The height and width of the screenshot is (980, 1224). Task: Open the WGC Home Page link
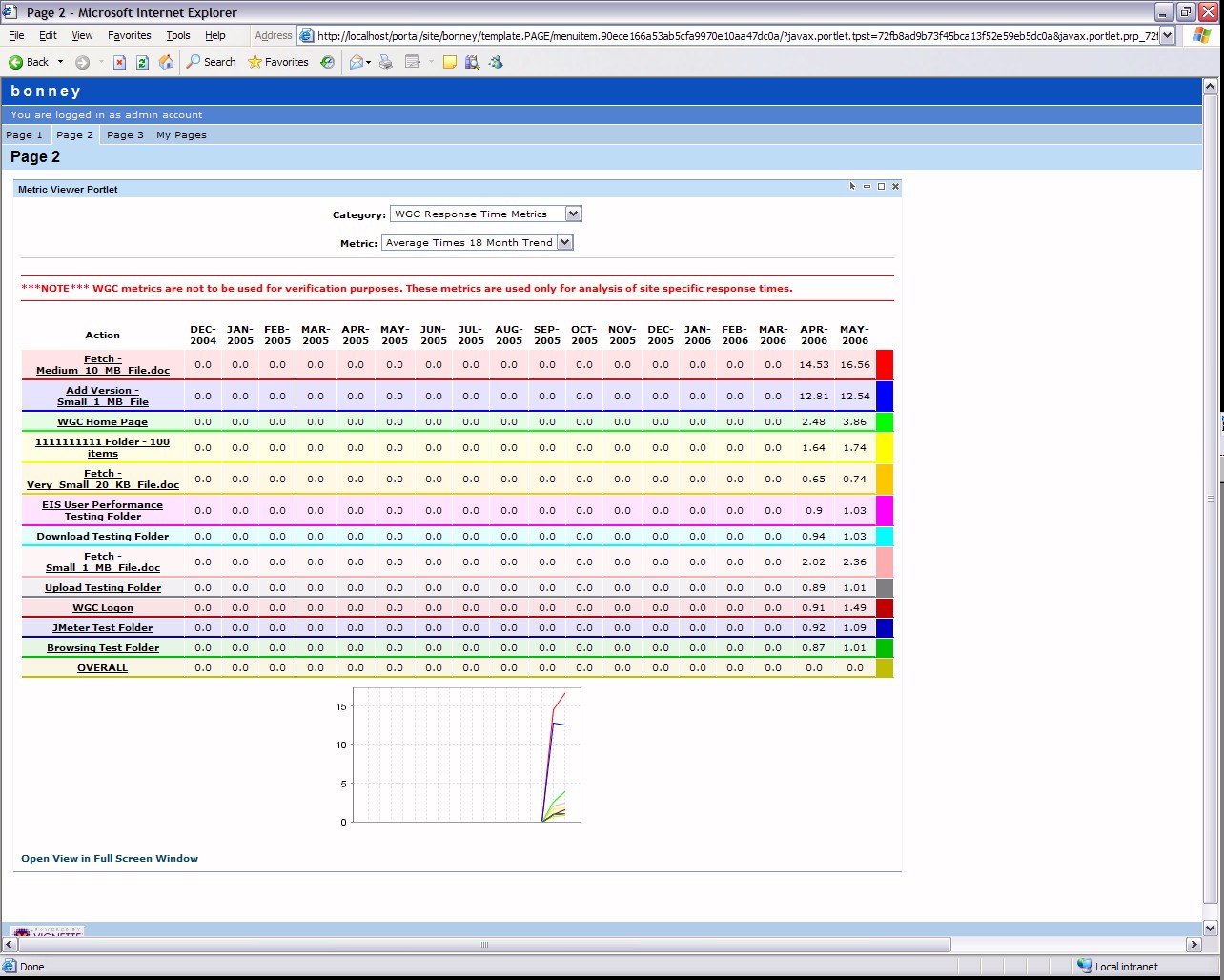click(x=102, y=422)
